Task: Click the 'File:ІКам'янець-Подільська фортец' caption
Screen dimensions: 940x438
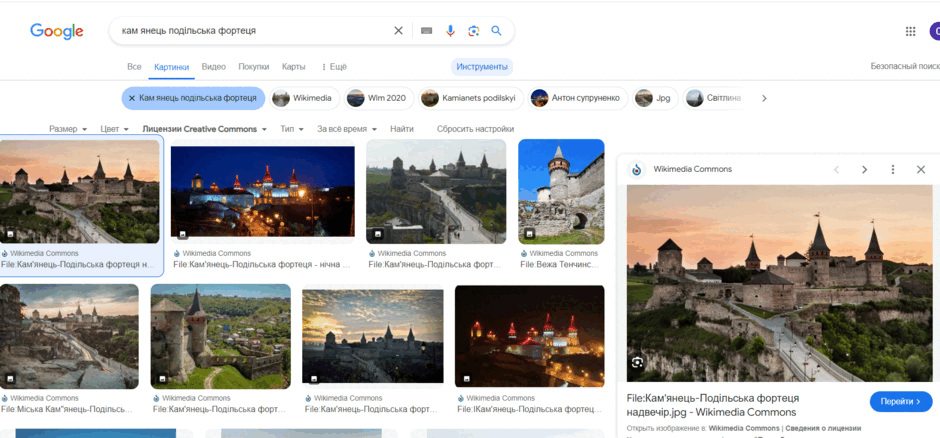Action: click(x=529, y=409)
